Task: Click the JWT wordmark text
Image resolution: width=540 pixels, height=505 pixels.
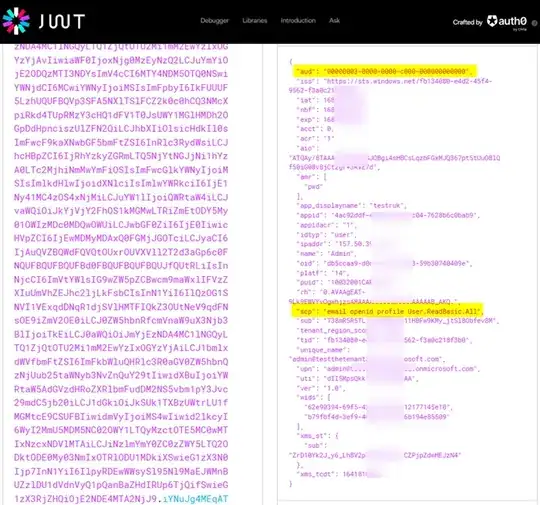Action: 62,21
